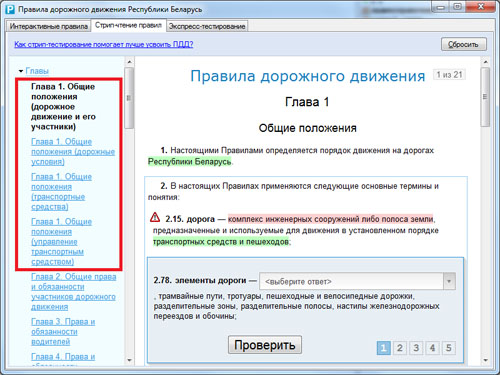This screenshot has width=500, height=375.
Task: Close the Правила дорожного движения window
Action: pyautogui.click(x=480, y=7)
